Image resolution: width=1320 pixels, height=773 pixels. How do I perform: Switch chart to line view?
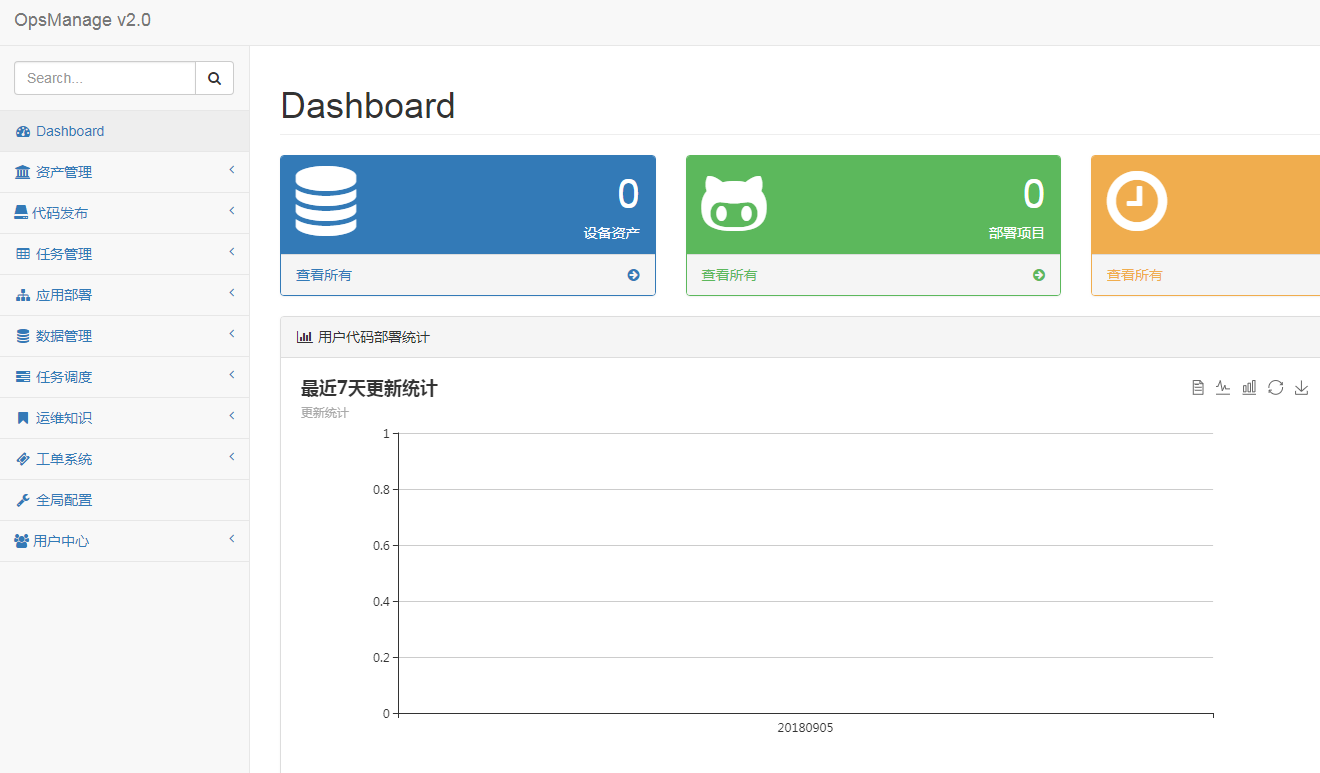(x=1223, y=388)
